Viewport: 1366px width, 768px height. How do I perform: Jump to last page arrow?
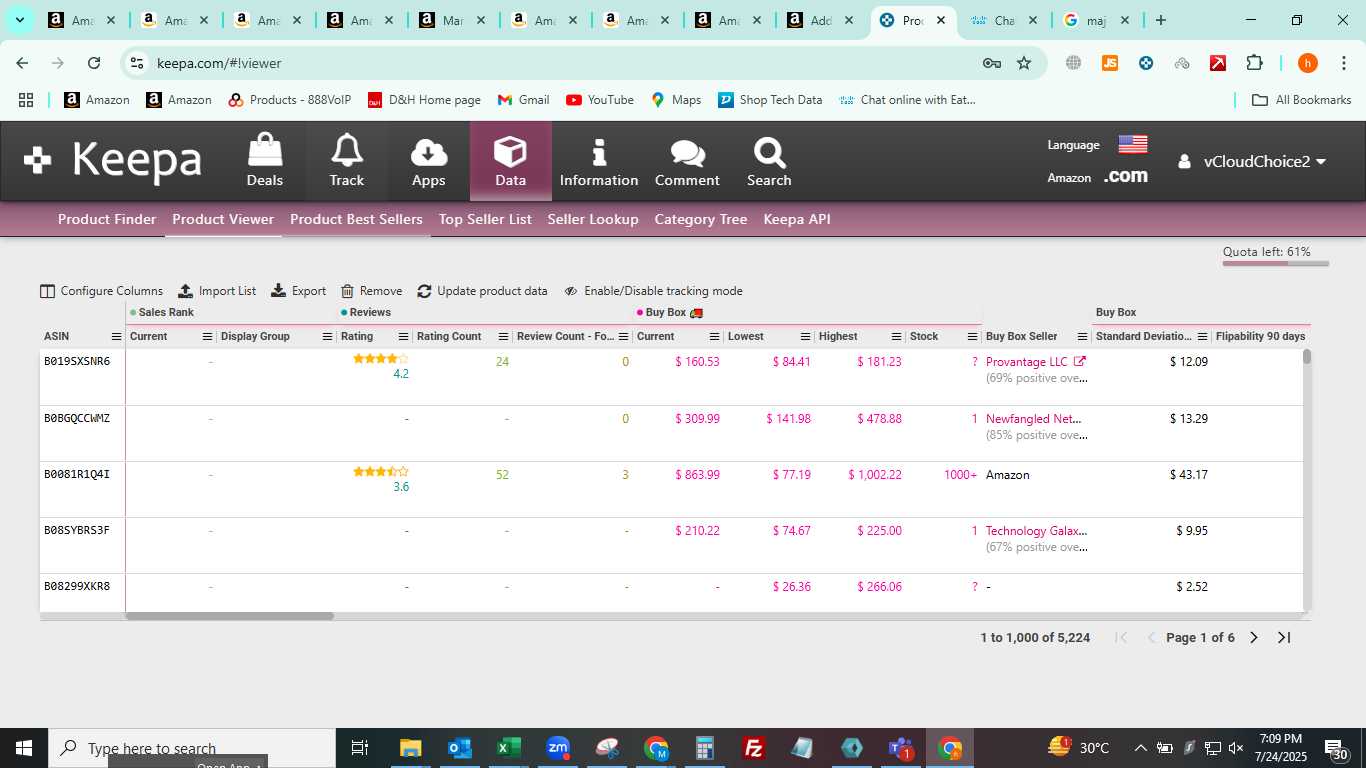[x=1285, y=638]
